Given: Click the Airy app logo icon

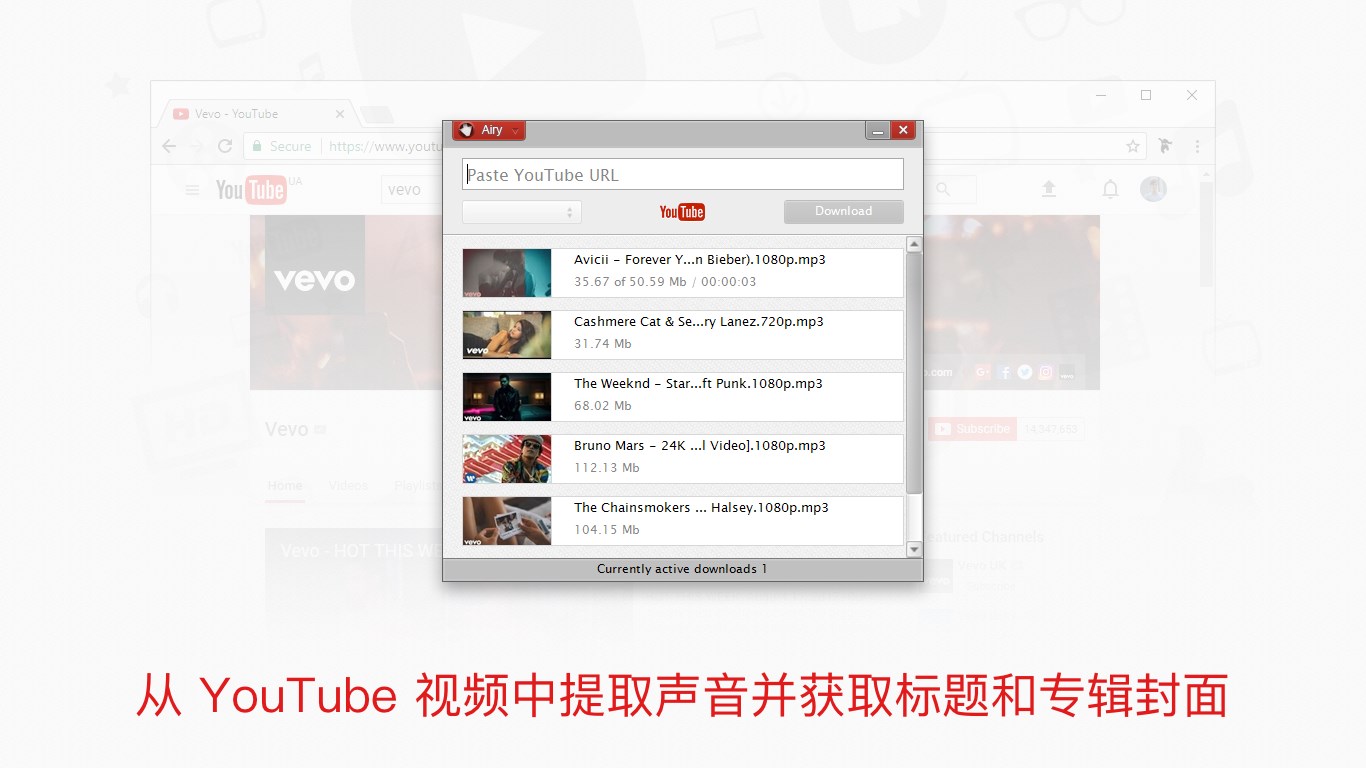Looking at the screenshot, I should 465,130.
